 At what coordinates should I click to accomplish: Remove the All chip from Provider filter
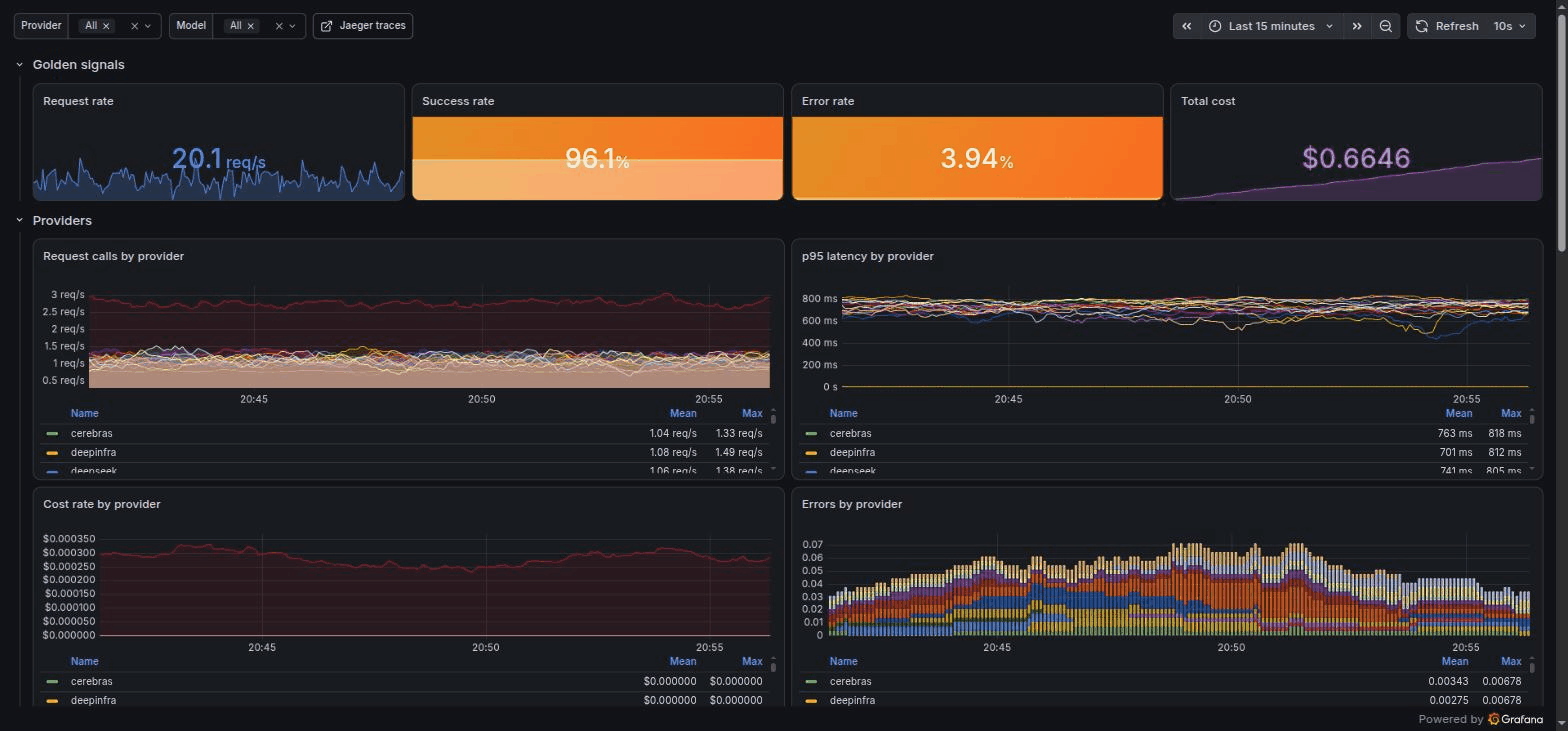[x=107, y=26]
